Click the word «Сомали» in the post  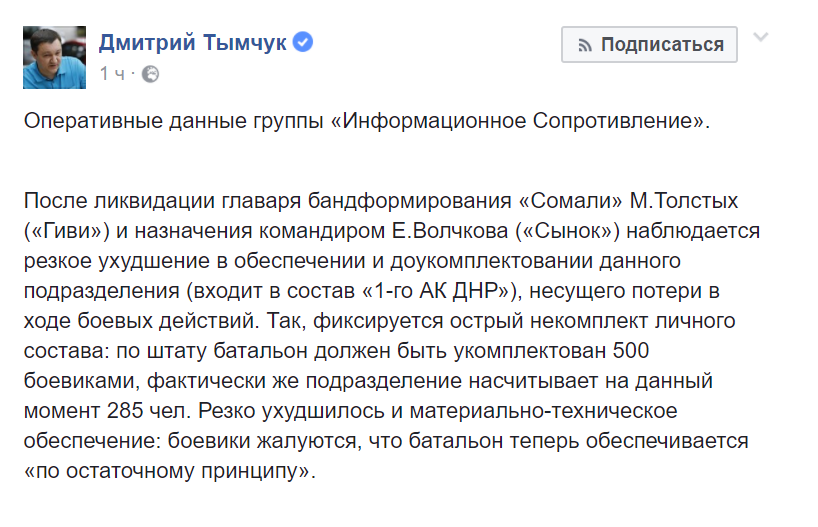click(571, 201)
